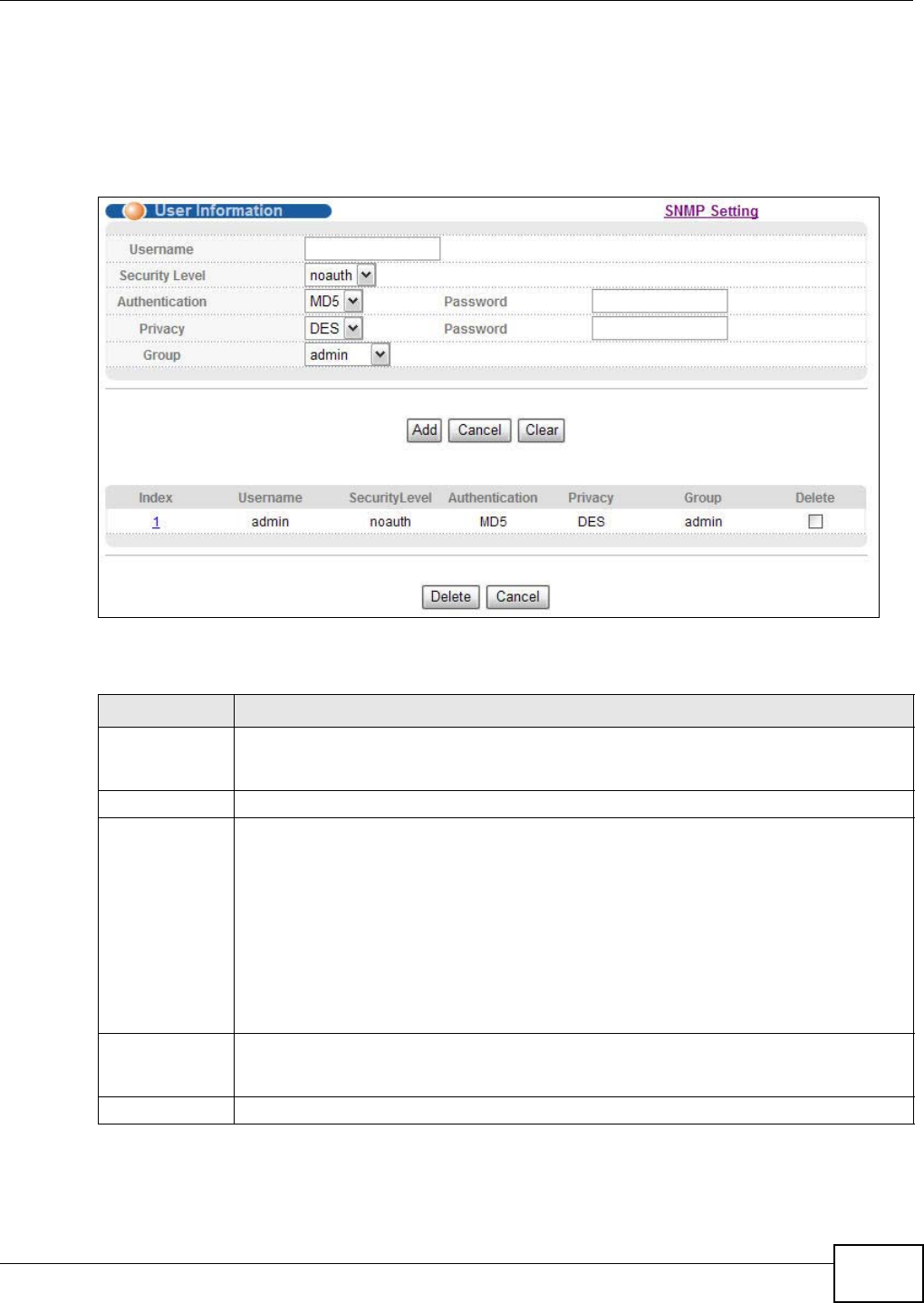This screenshot has height=1303, width=924.
Task: Click the Password label in Privacy row
Action: pyautogui.click(x=476, y=329)
